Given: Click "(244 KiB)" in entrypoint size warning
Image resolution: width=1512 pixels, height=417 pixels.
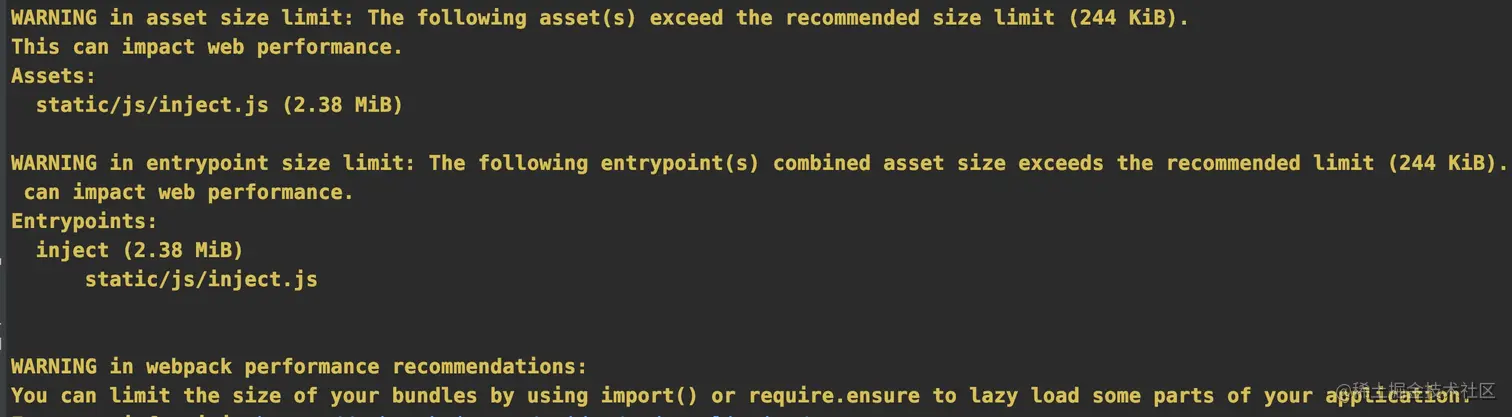Looking at the screenshot, I should click(1446, 163).
